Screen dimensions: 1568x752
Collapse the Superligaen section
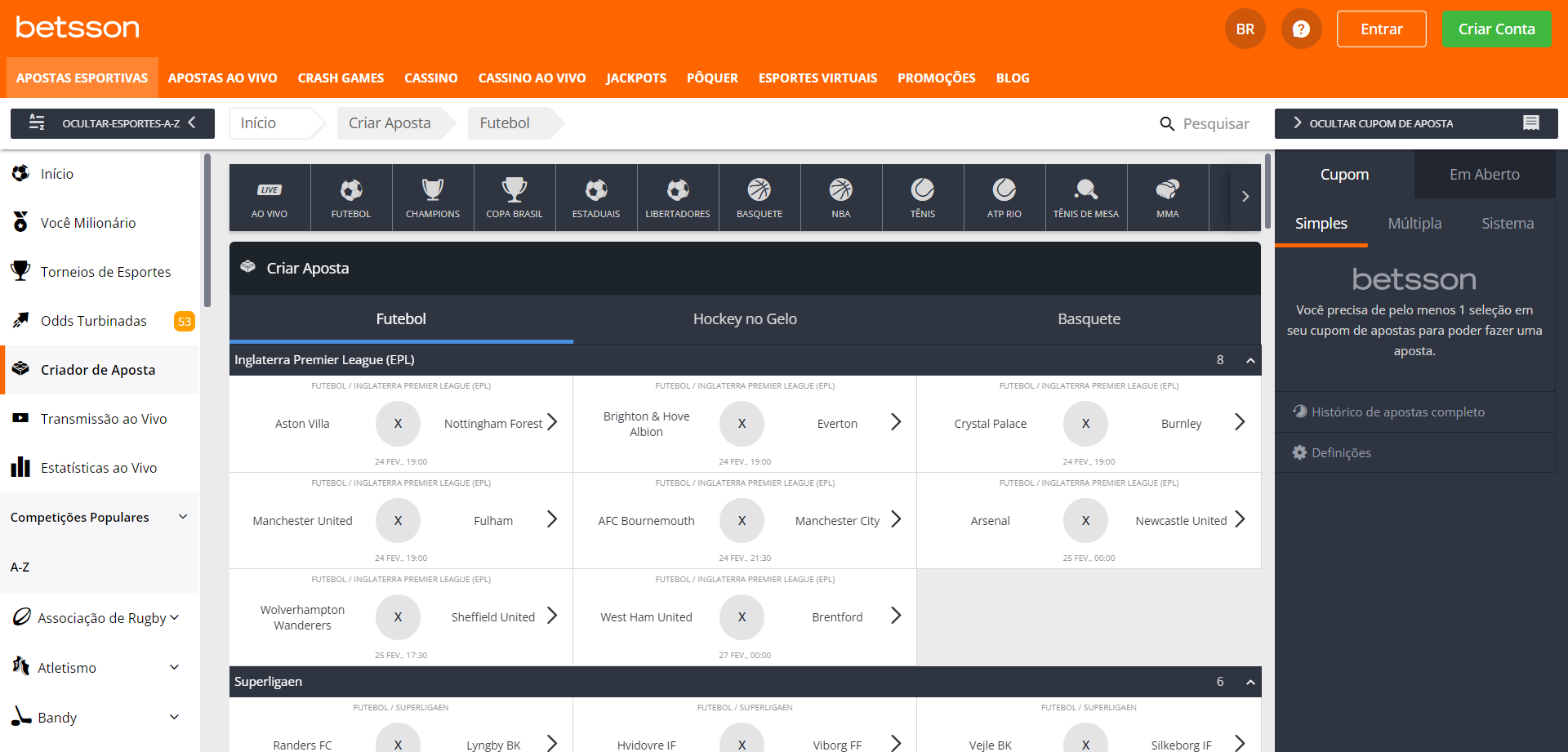1250,682
